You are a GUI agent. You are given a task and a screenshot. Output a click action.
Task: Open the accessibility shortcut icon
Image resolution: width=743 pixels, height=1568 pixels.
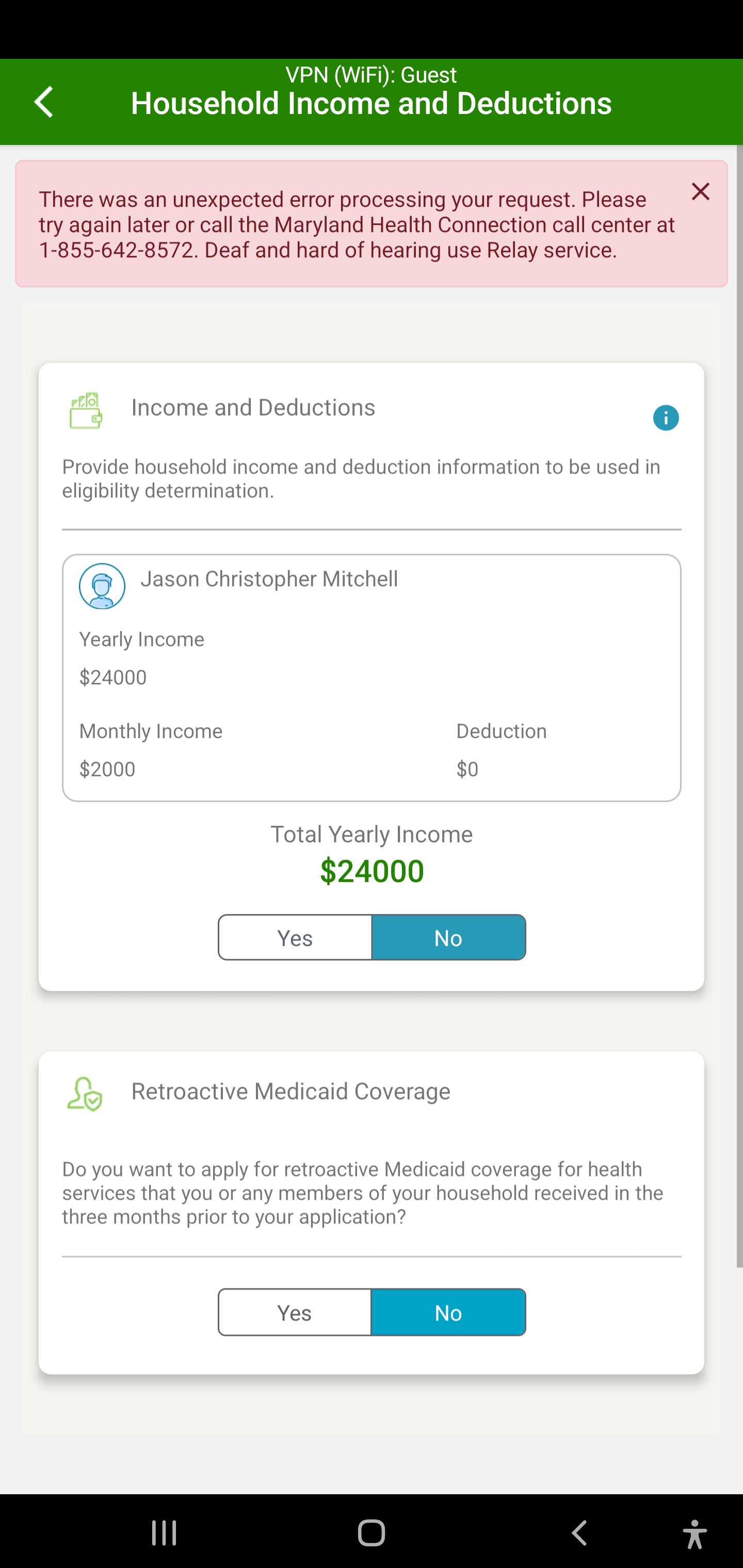pos(694,1532)
